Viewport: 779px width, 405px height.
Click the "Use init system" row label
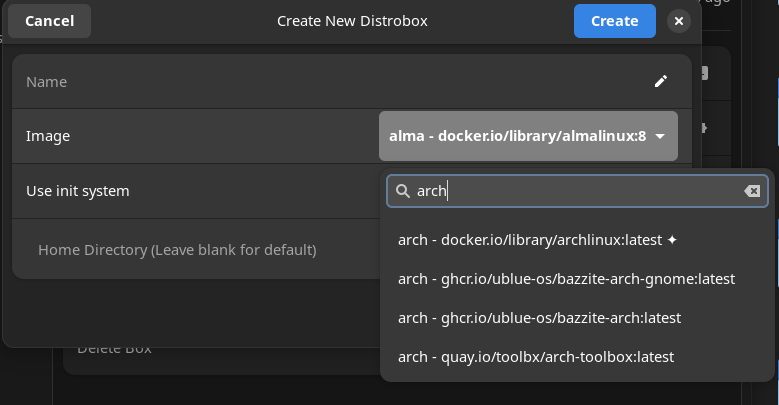[x=78, y=191]
